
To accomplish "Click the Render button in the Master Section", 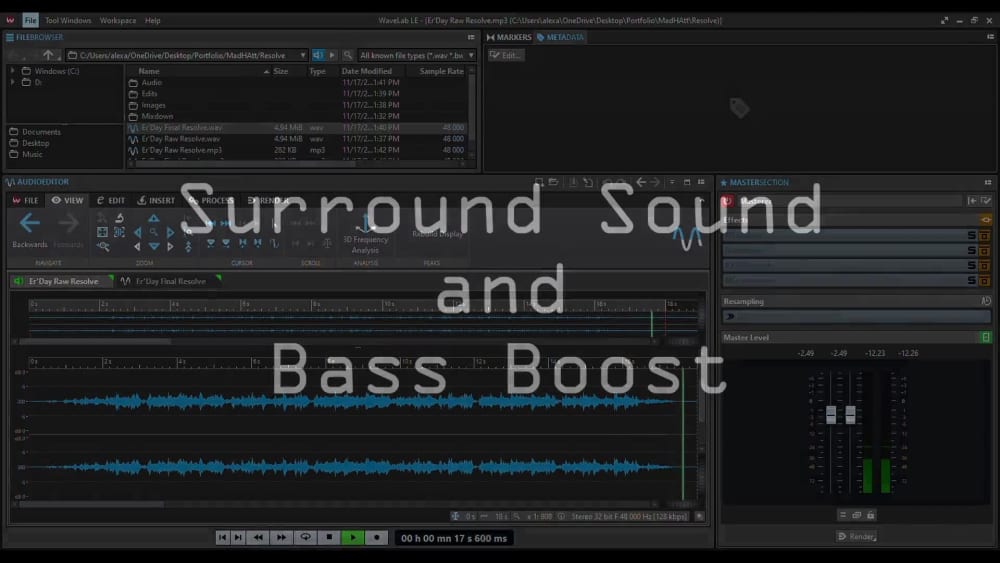I will pos(857,536).
